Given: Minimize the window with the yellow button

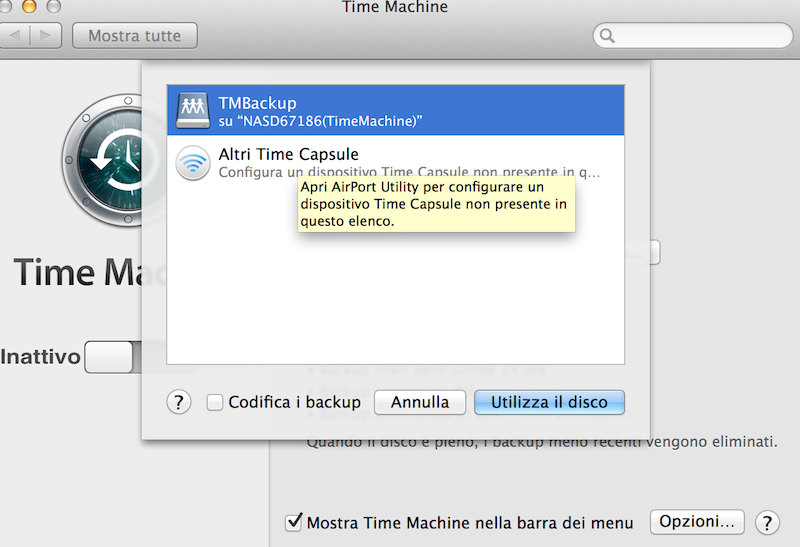Looking at the screenshot, I should click(28, 6).
